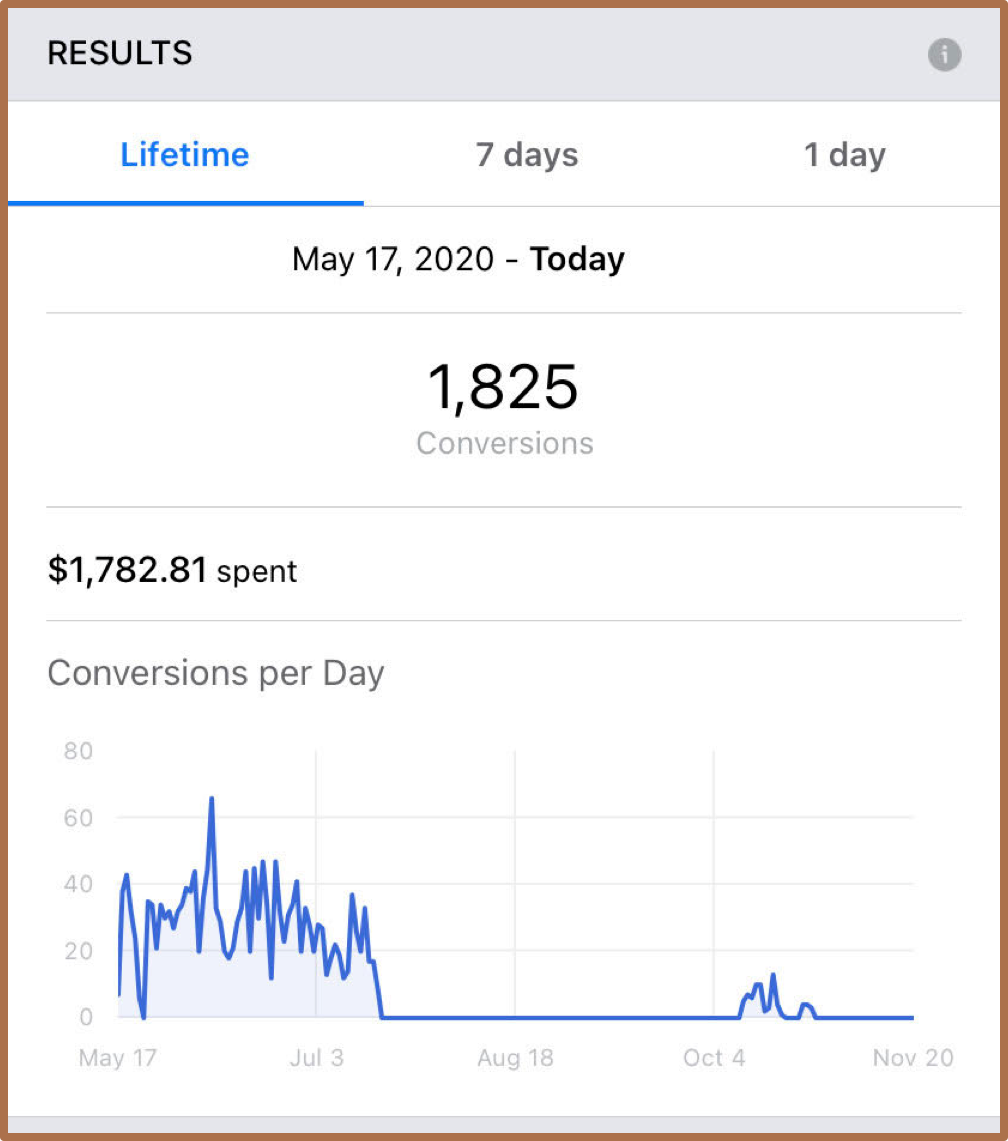
Task: Click the Conversions per Day chart title
Action: [x=216, y=673]
